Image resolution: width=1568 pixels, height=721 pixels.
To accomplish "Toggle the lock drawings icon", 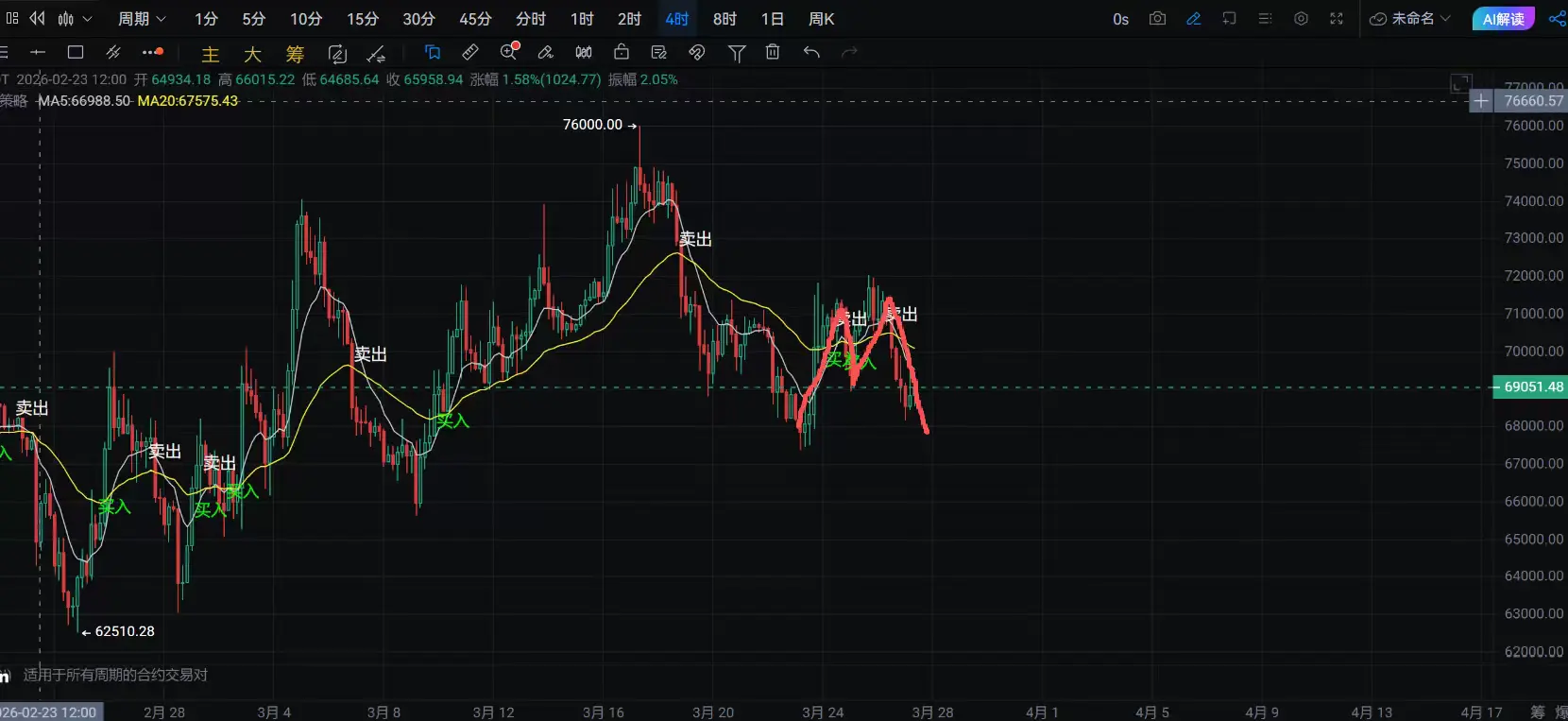I will pyautogui.click(x=622, y=53).
